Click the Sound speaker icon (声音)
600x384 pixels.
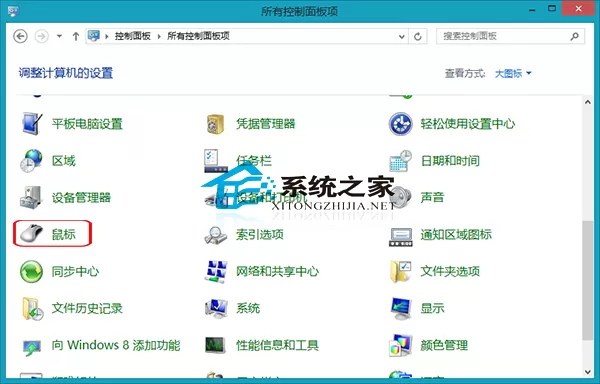tap(401, 197)
